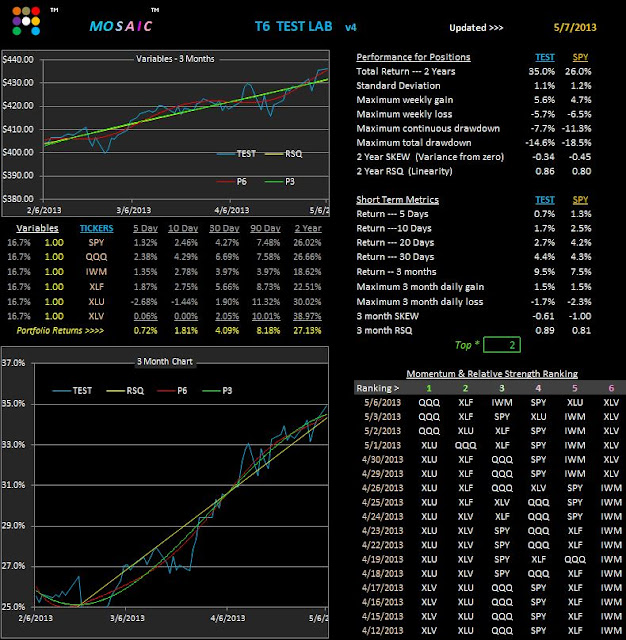Click 'Momentum & Relative Strength Ranking' heading

(492, 373)
